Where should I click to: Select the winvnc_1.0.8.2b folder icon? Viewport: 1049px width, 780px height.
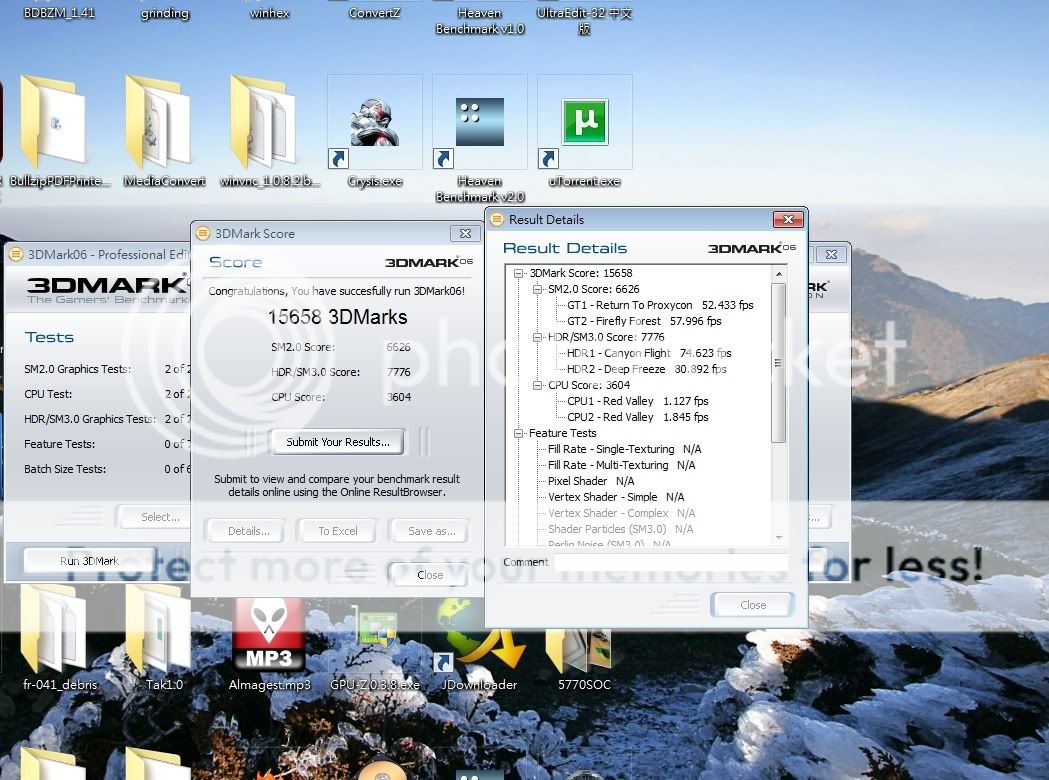[264, 121]
